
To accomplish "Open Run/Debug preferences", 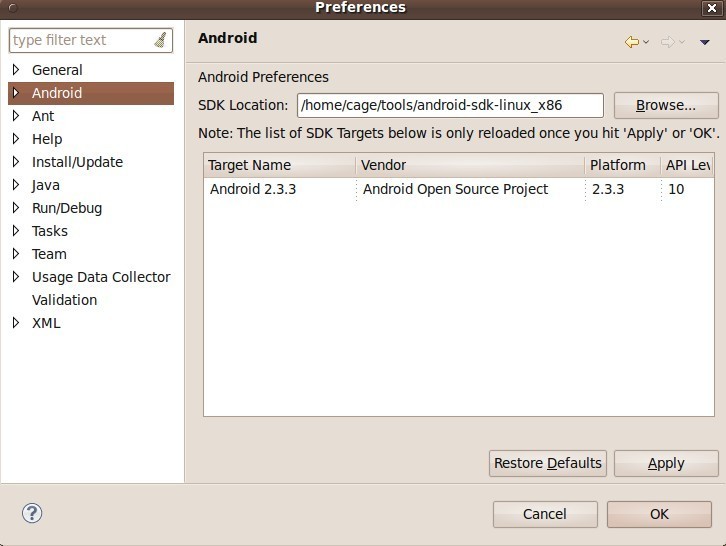I will click(67, 208).
